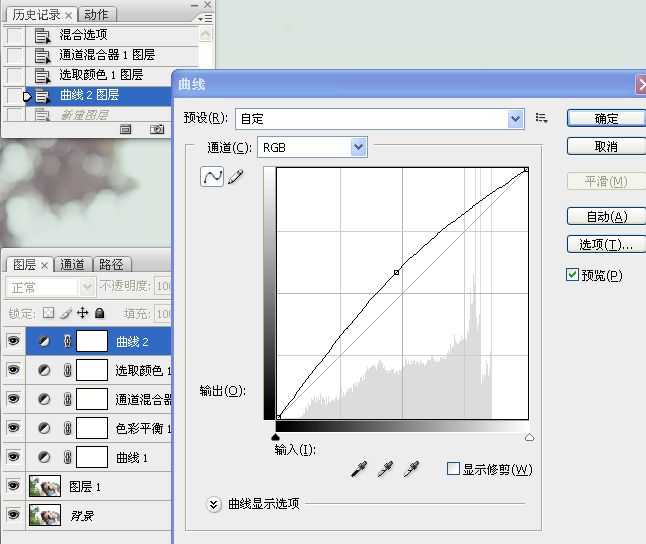Select the curve point editing tool
The image size is (646, 544).
212,177
